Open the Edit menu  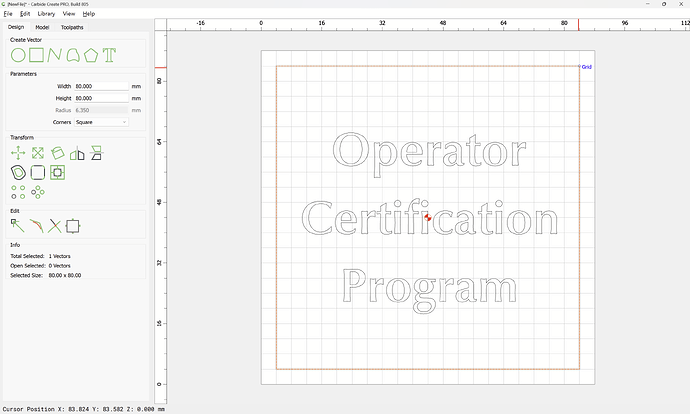25,14
